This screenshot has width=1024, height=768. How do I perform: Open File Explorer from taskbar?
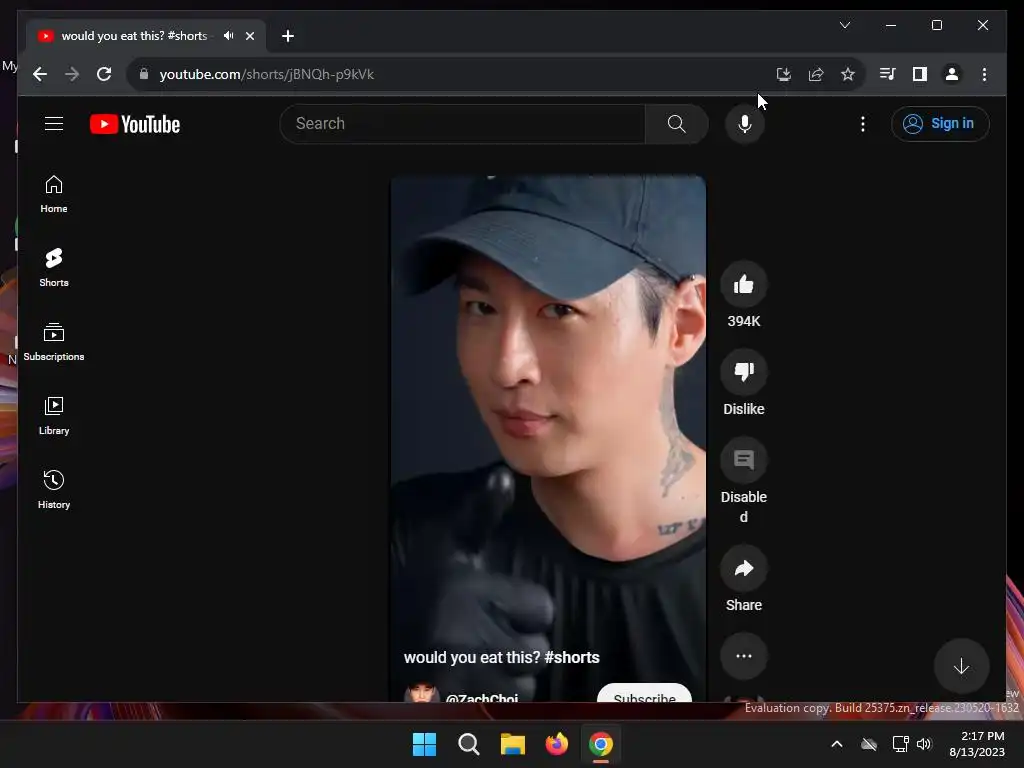tap(513, 744)
